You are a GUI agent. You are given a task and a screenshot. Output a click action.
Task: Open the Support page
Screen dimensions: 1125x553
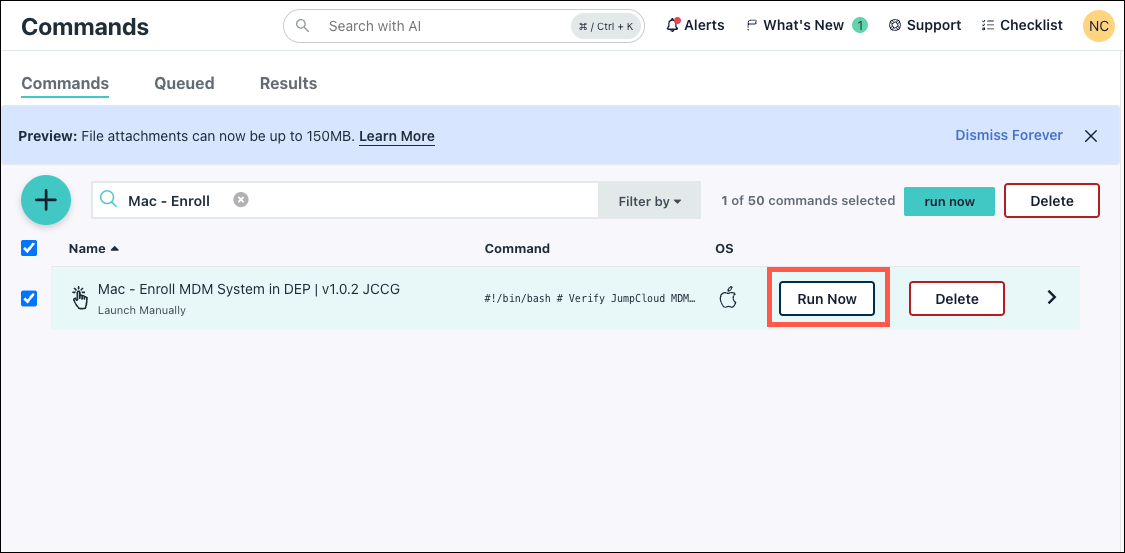tap(923, 25)
